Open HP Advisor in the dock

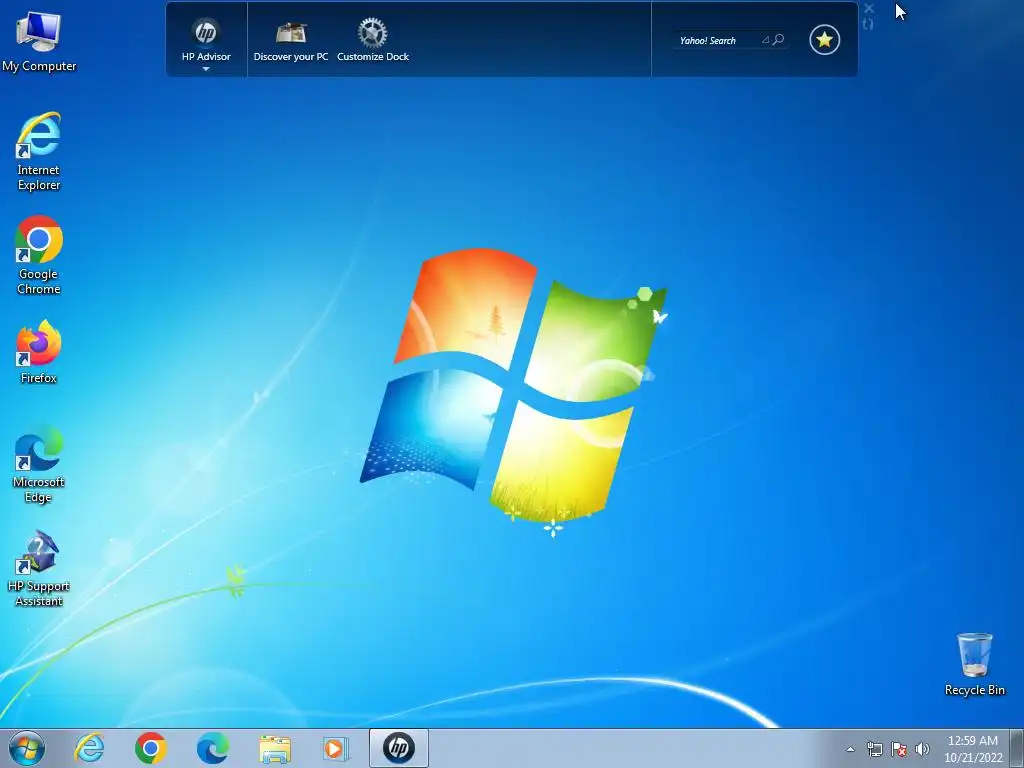coord(206,40)
